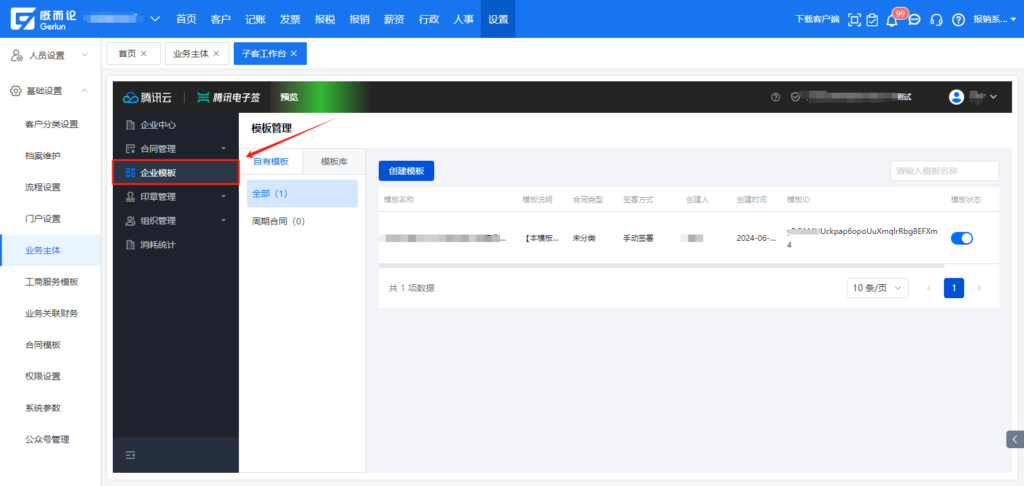Click the 腾讯云 cloud logo

click(147, 97)
